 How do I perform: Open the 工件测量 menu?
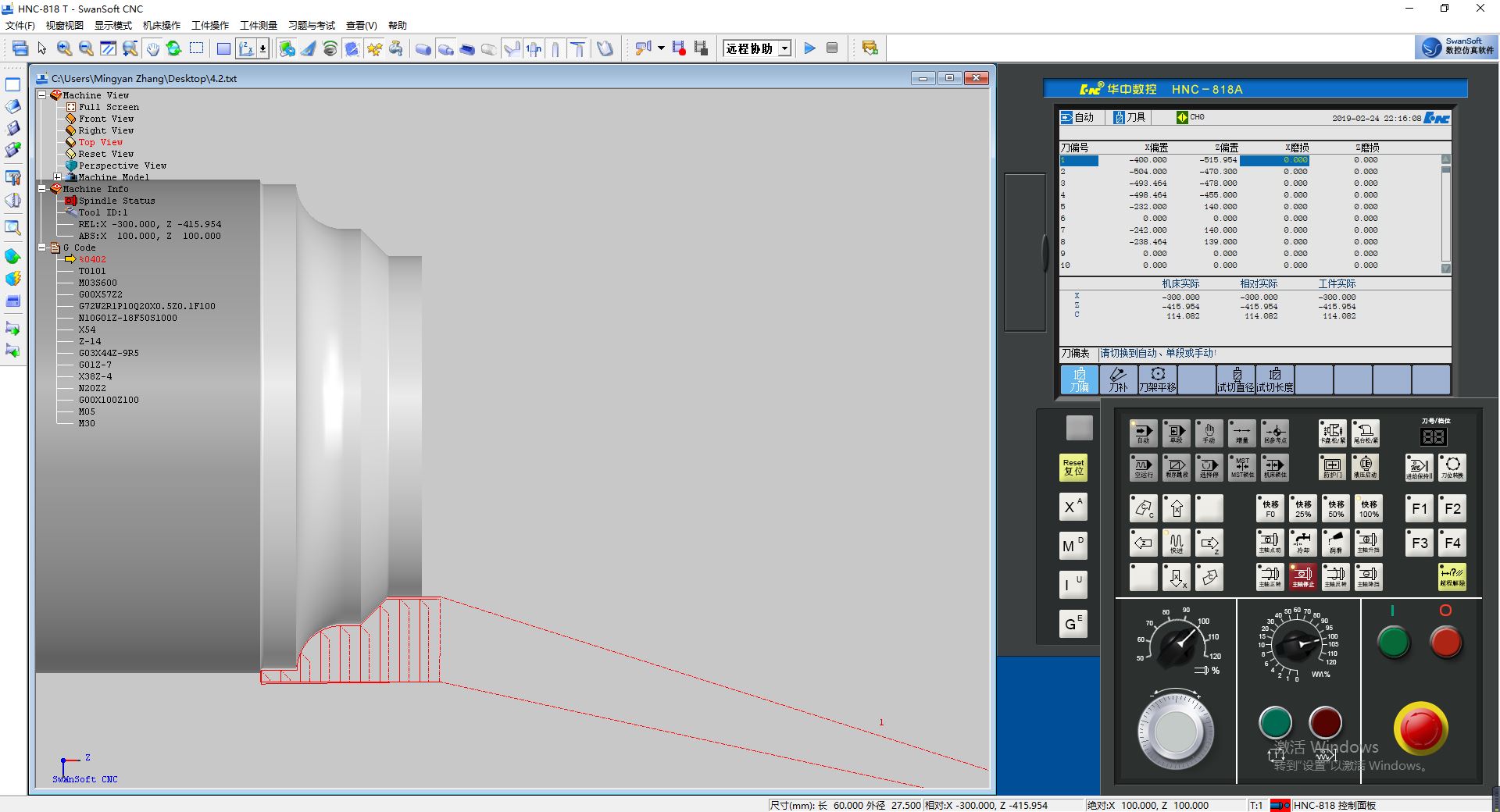click(x=258, y=25)
